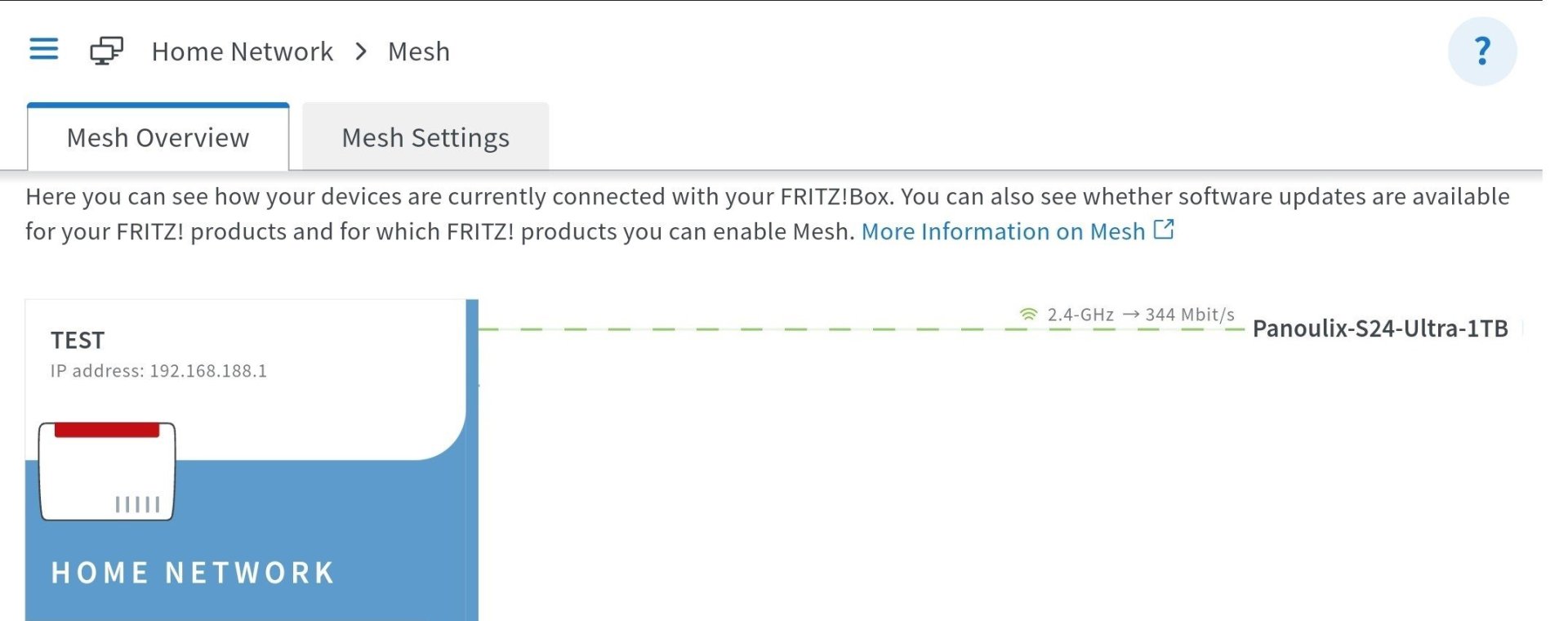Click the FRITZ!Box router image

[x=107, y=471]
